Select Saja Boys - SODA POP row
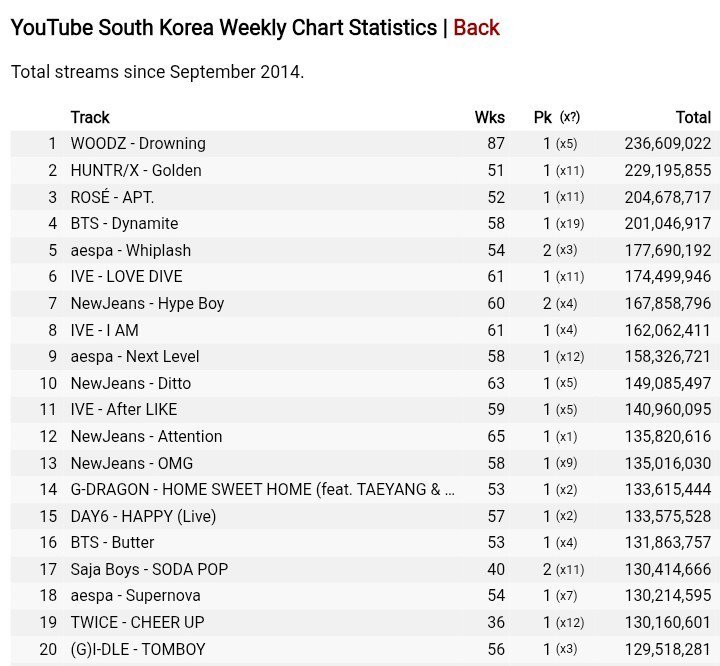Viewport: 720px width, 666px height. 365,570
